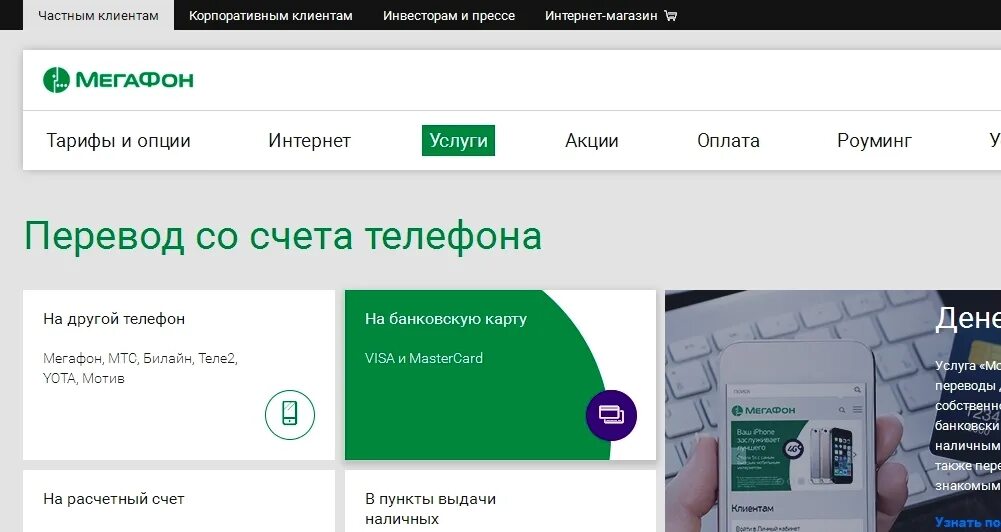The width and height of the screenshot is (1001, 532).
Task: Open Инвесторам и прессе section
Action: [449, 15]
